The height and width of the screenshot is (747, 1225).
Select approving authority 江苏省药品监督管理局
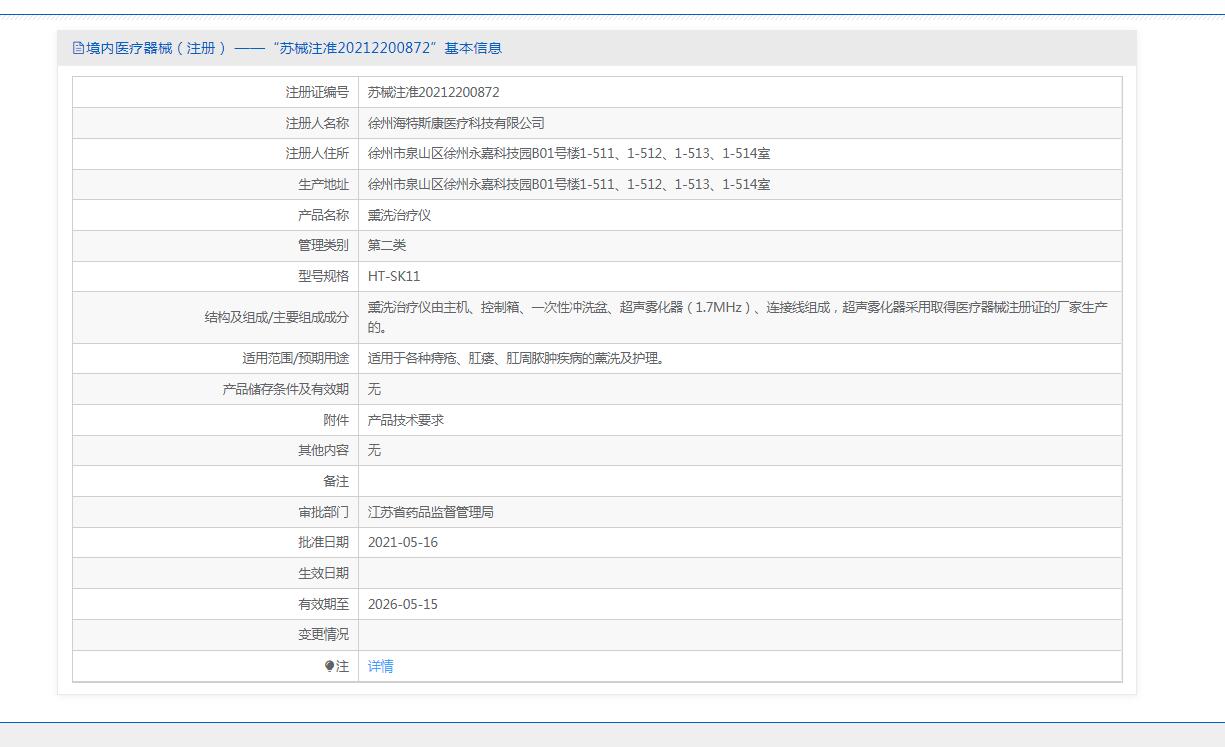pyautogui.click(x=431, y=512)
